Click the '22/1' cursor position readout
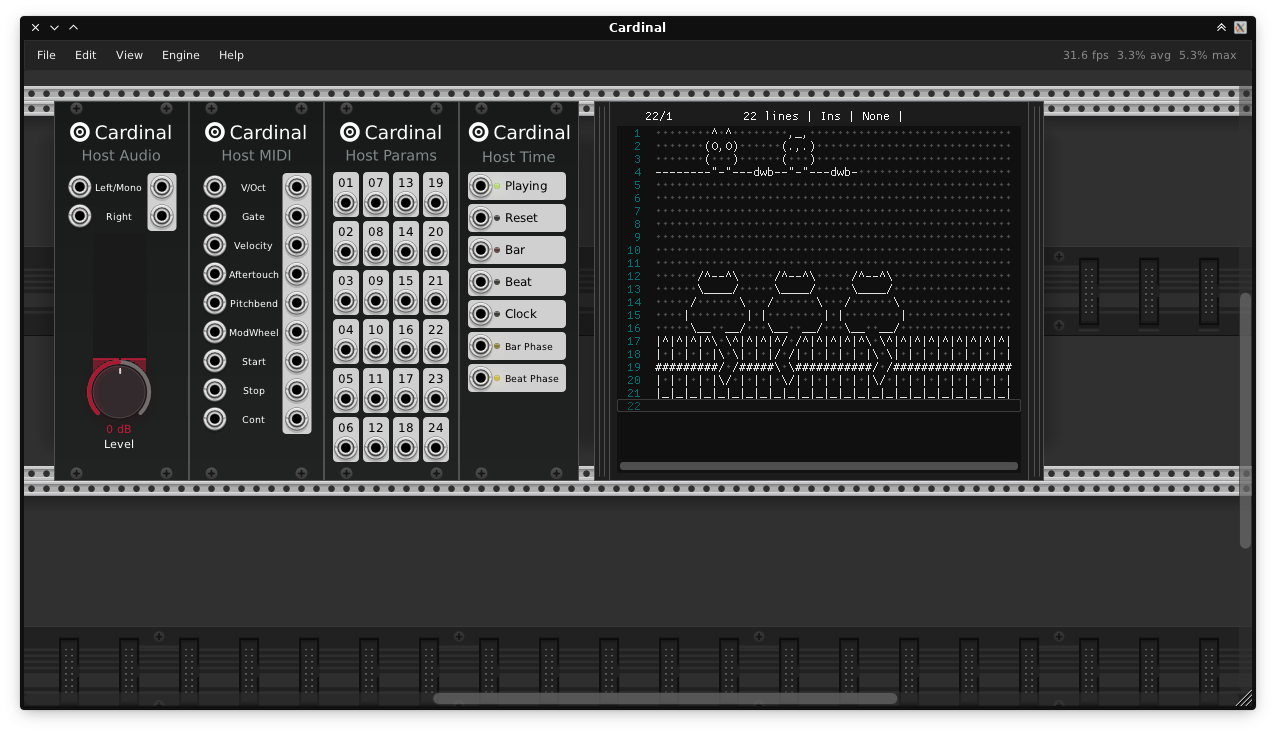Image resolution: width=1276 pixels, height=734 pixels. [x=659, y=116]
